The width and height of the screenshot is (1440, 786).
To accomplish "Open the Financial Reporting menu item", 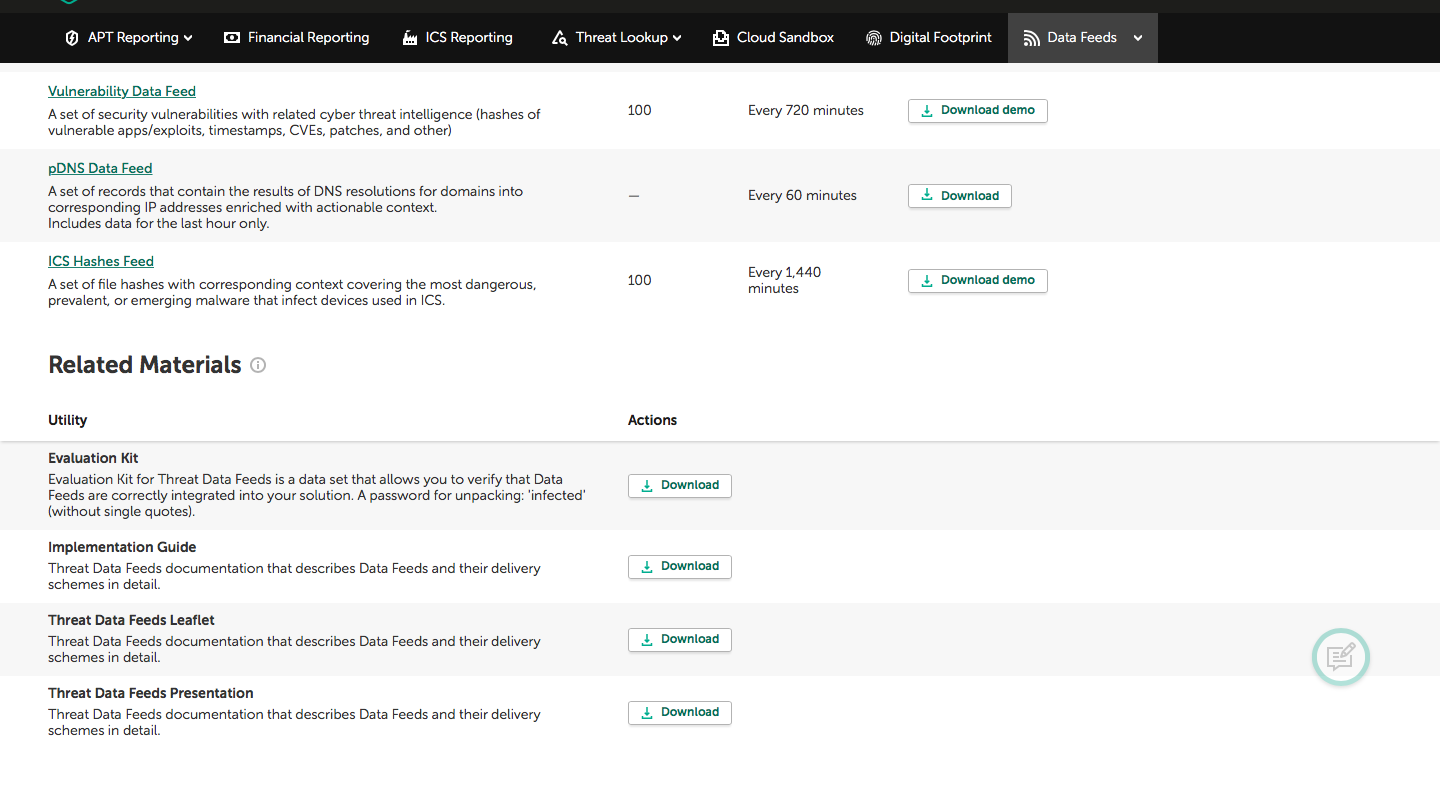I will (x=308, y=38).
